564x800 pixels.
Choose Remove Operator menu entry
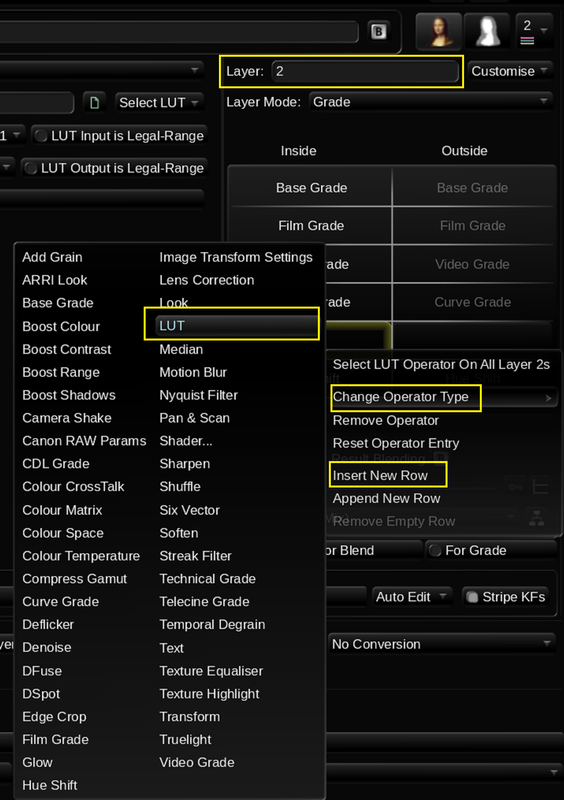(386, 420)
